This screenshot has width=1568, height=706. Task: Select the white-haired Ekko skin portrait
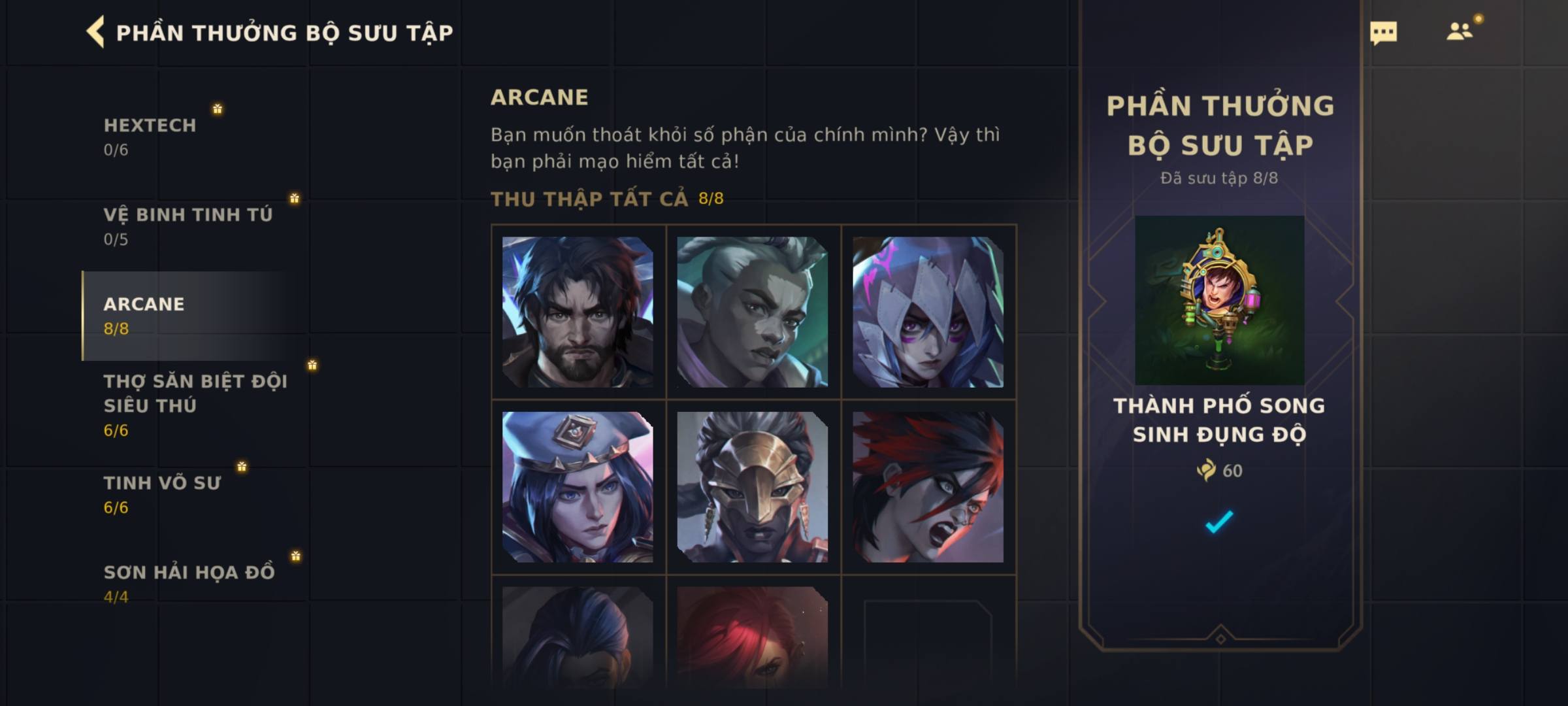coord(753,312)
